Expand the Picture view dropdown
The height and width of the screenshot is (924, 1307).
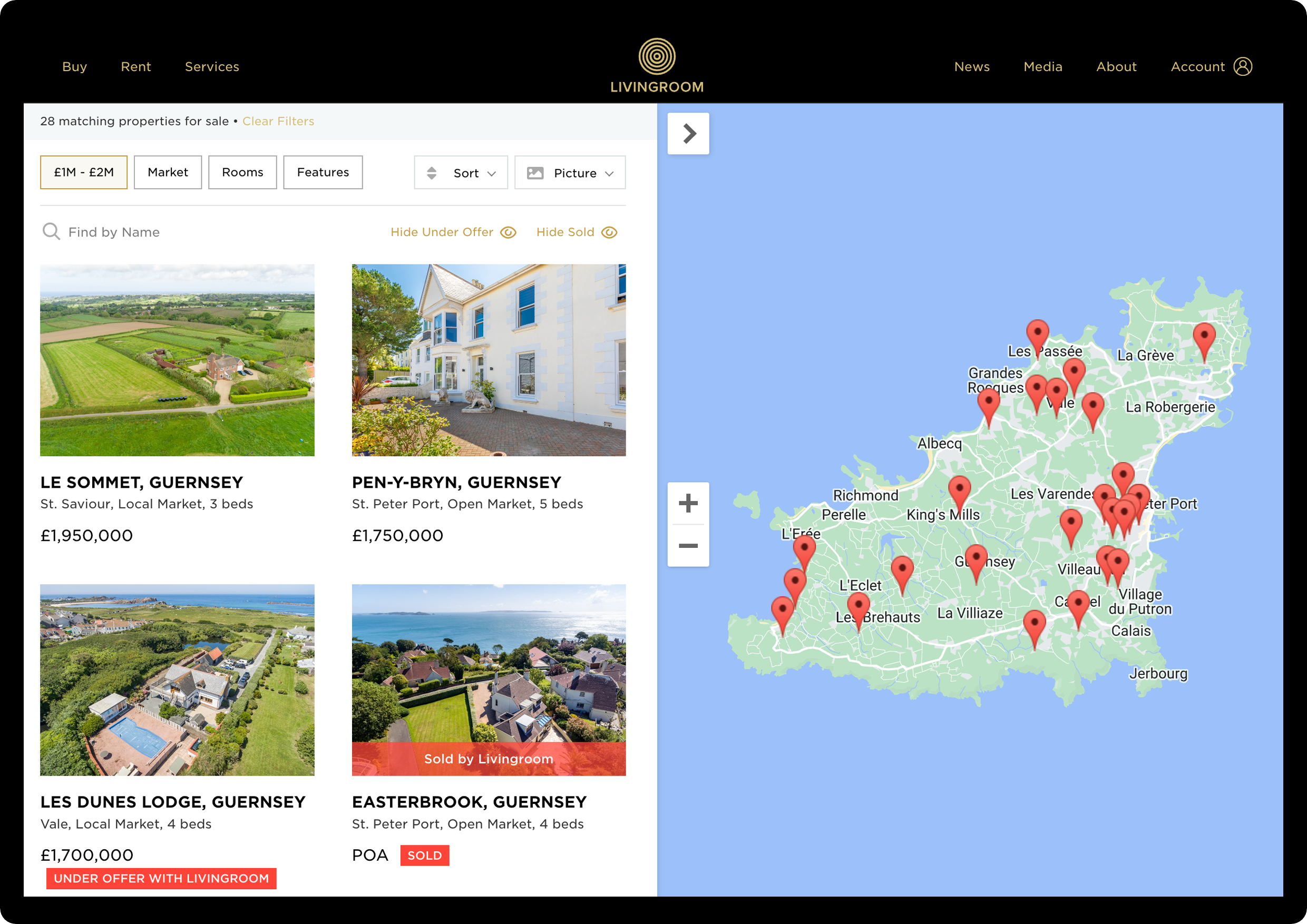569,173
